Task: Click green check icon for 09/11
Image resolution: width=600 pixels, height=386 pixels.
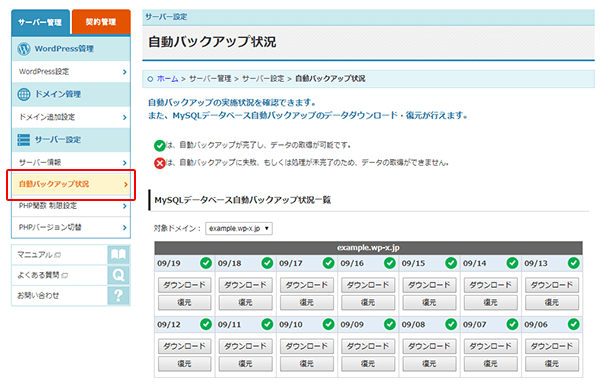Action: 267,324
